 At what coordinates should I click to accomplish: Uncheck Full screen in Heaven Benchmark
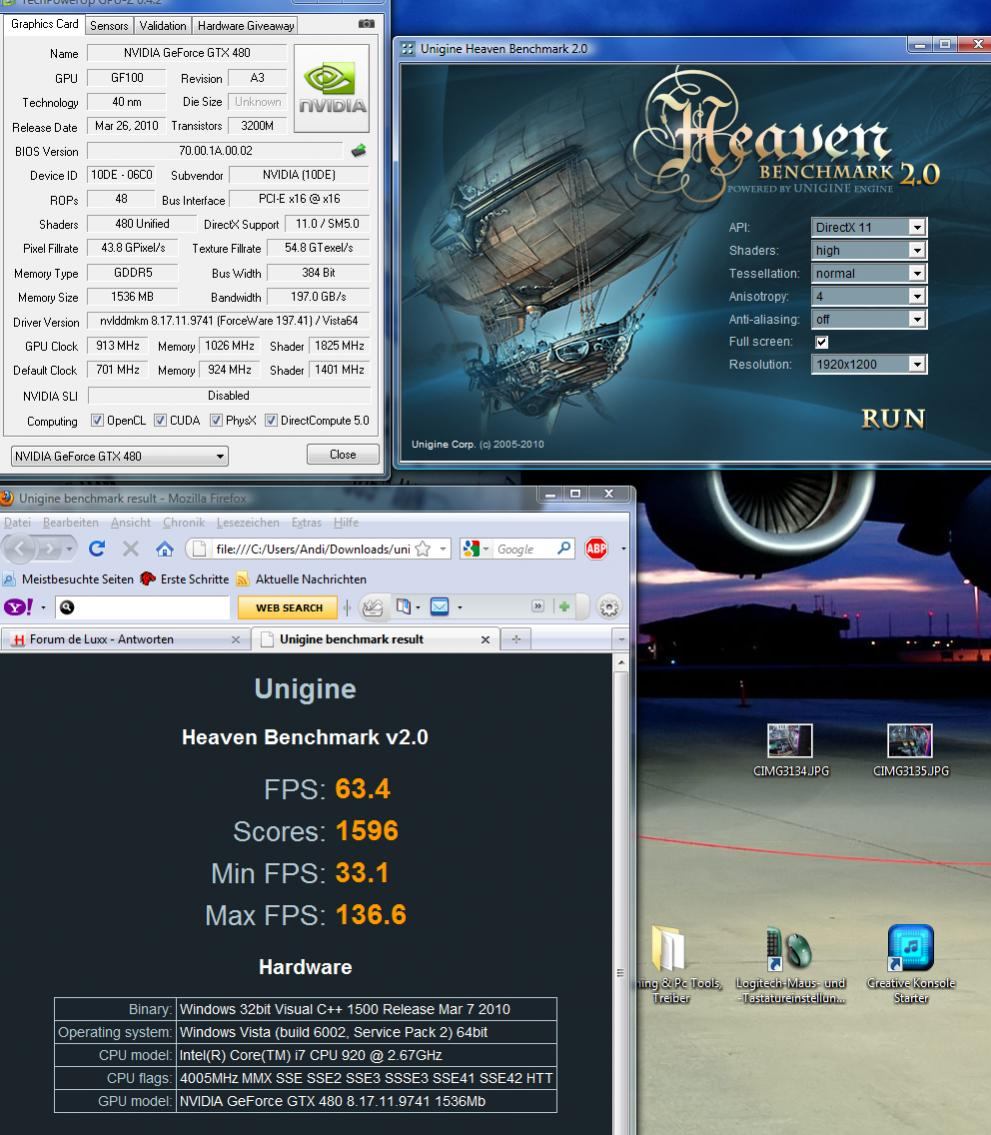point(822,342)
